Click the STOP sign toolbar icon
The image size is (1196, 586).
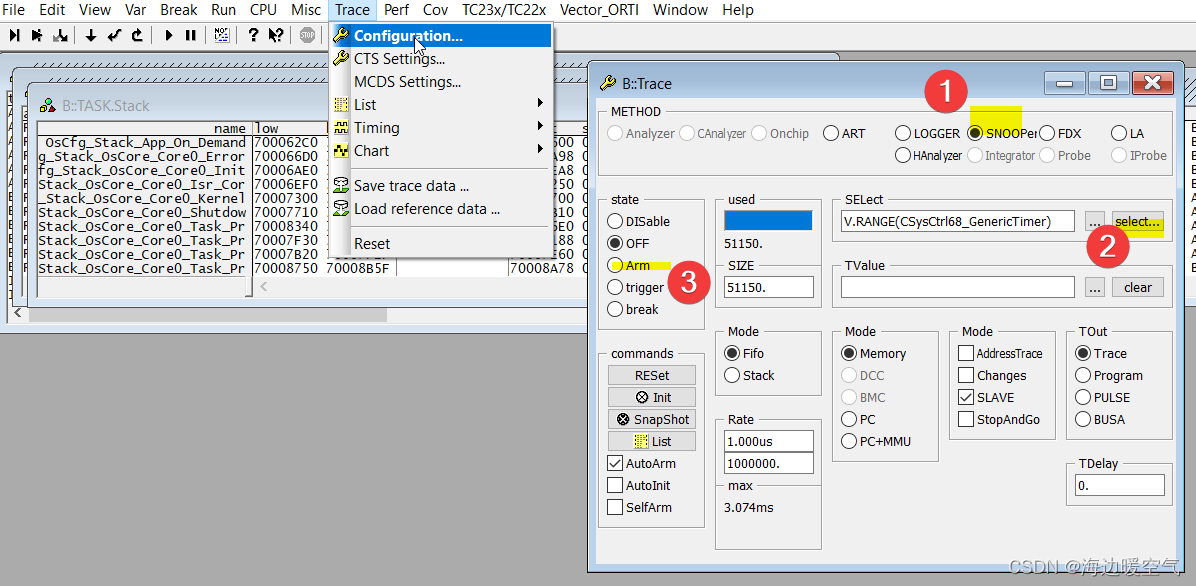point(308,35)
